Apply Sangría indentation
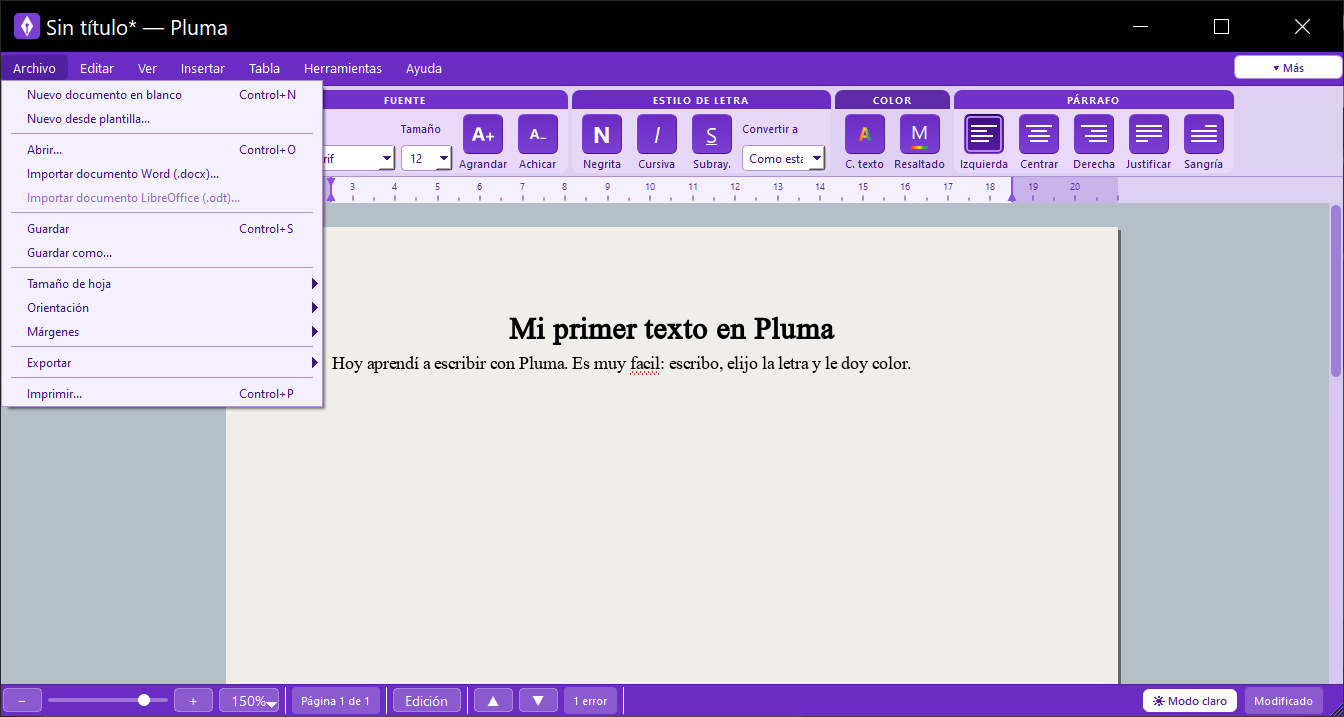This screenshot has height=717, width=1344. (1204, 134)
